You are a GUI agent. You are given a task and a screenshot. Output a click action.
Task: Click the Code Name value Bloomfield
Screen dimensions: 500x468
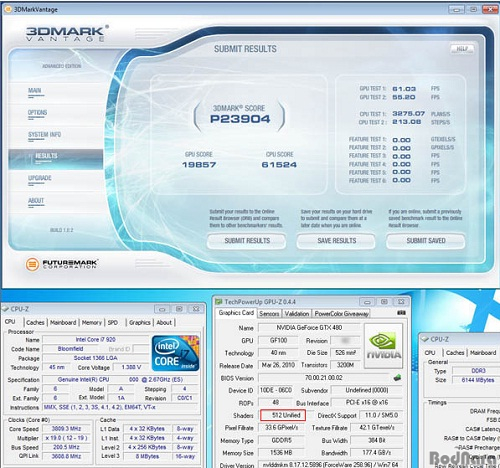click(x=70, y=349)
